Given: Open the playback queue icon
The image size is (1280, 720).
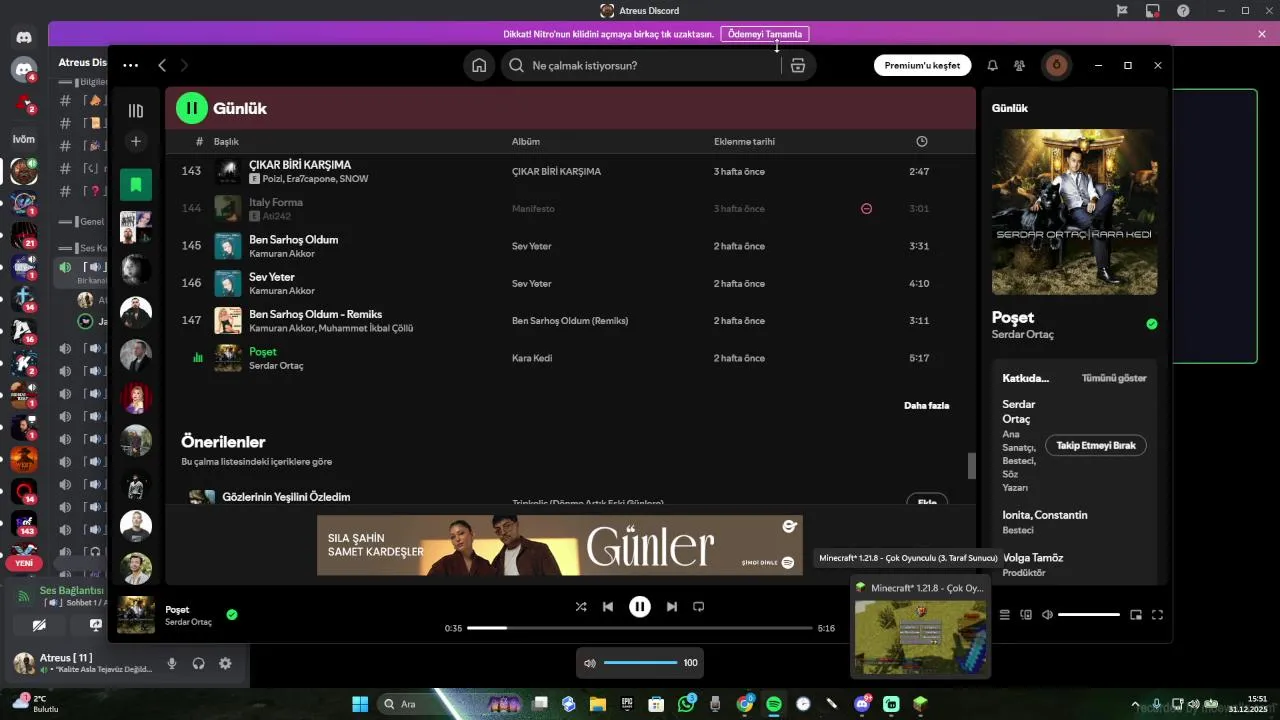Looking at the screenshot, I should coord(1005,615).
